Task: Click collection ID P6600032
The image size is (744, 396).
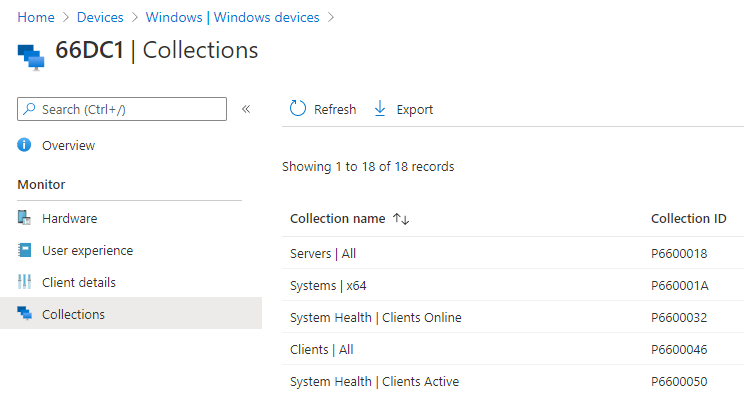Action: tap(679, 318)
